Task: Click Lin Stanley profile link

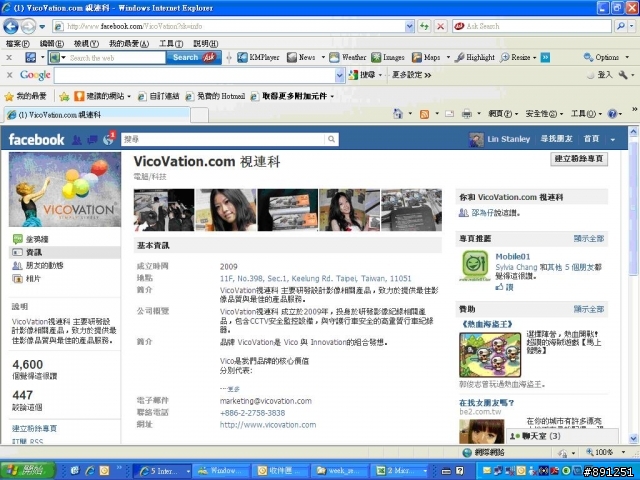Action: coord(508,139)
